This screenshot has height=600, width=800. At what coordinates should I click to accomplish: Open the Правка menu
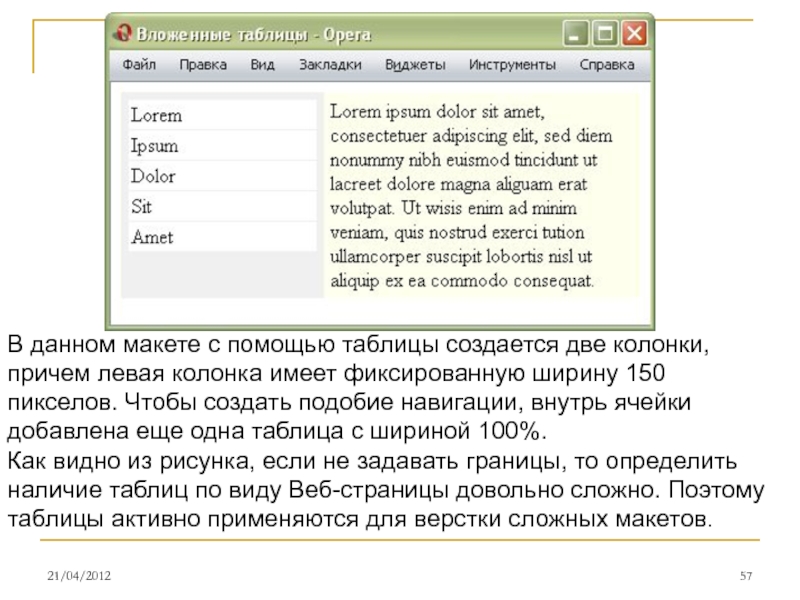point(203,65)
